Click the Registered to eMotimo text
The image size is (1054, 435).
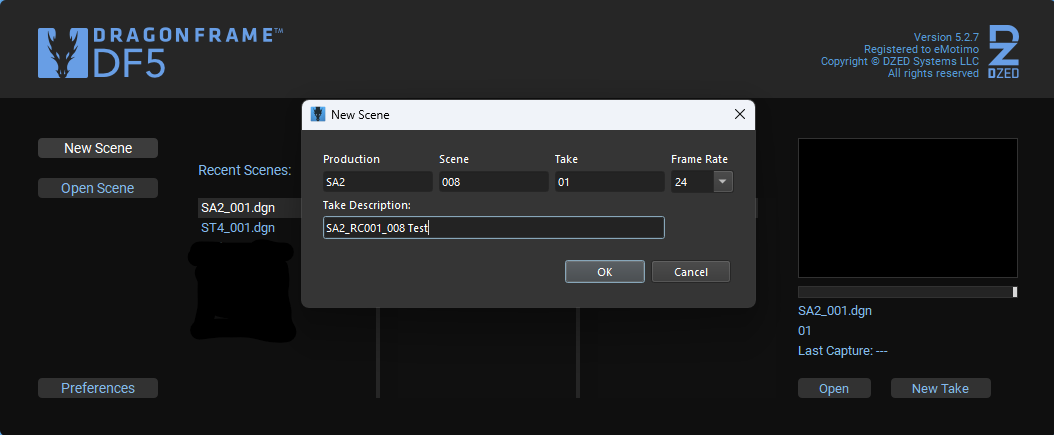(922, 49)
